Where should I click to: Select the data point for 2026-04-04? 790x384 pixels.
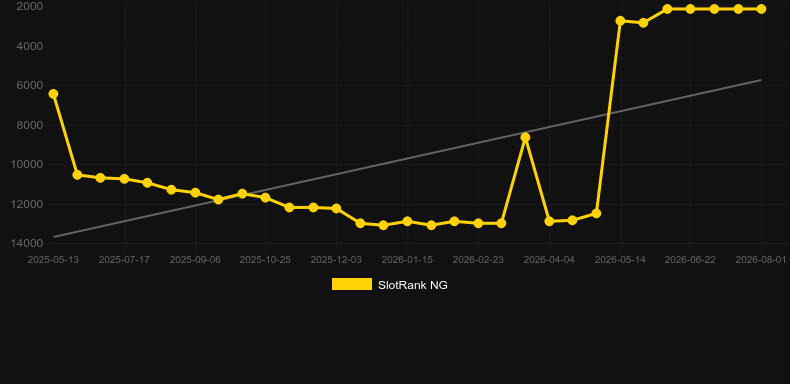pyautogui.click(x=549, y=221)
